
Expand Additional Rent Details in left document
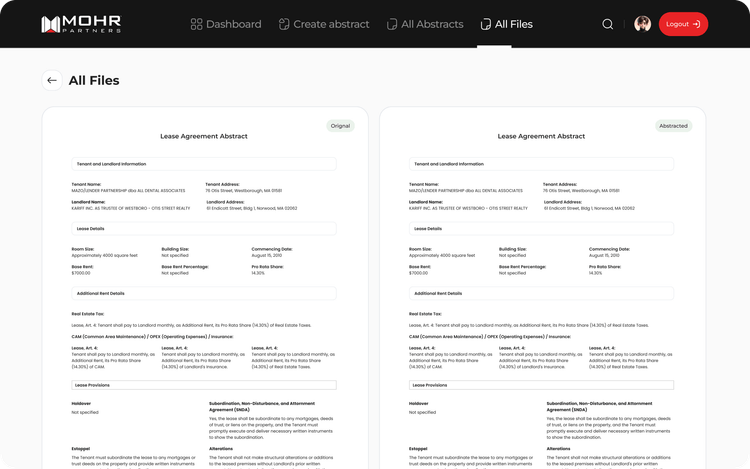tap(203, 293)
